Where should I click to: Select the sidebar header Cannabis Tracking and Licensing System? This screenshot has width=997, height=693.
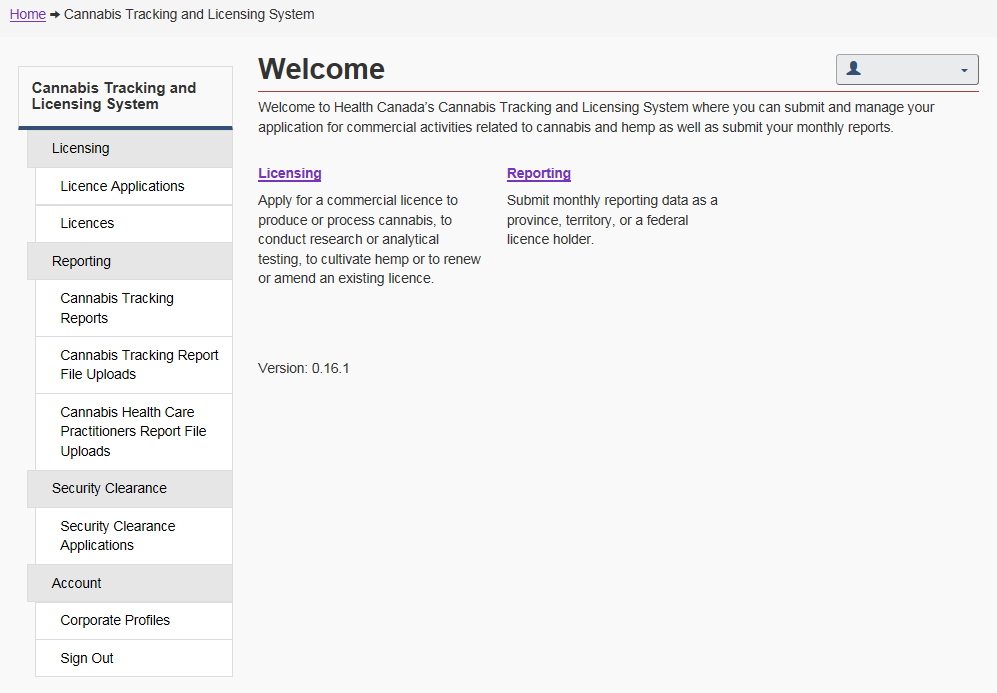(114, 96)
